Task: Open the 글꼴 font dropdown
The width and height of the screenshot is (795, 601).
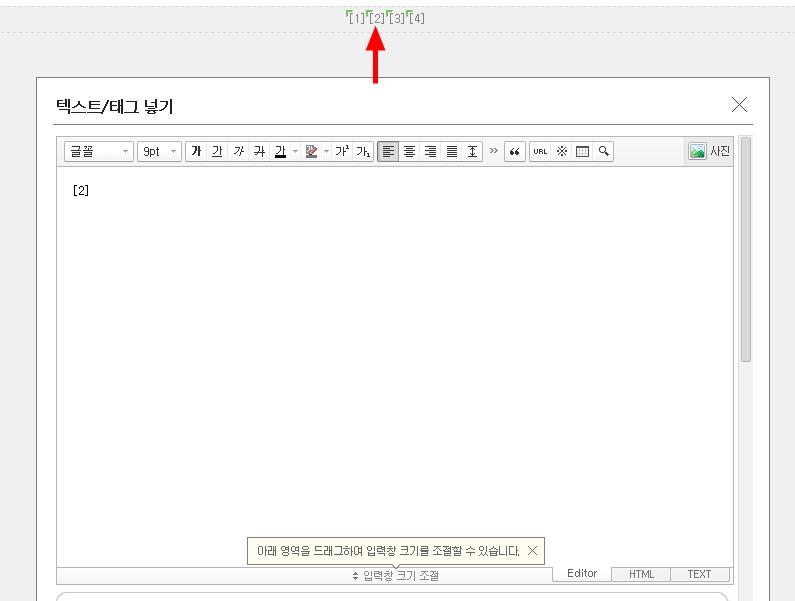Action: click(98, 151)
